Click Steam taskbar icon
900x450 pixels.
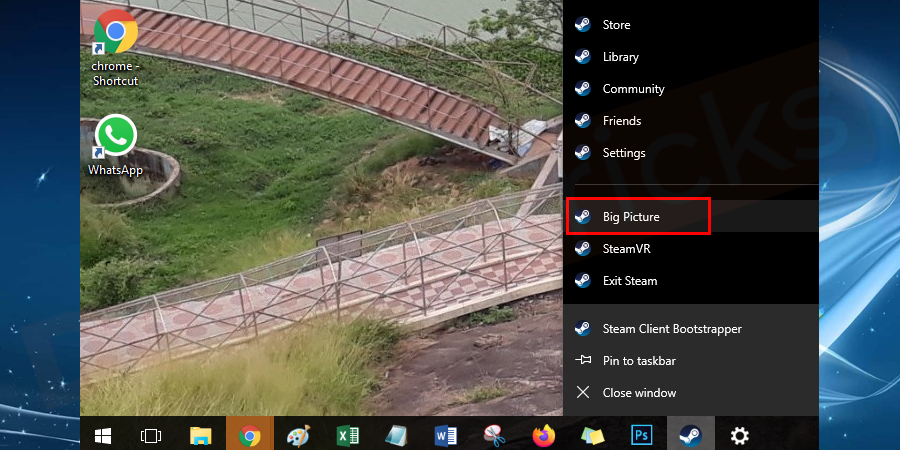pyautogui.click(x=690, y=436)
